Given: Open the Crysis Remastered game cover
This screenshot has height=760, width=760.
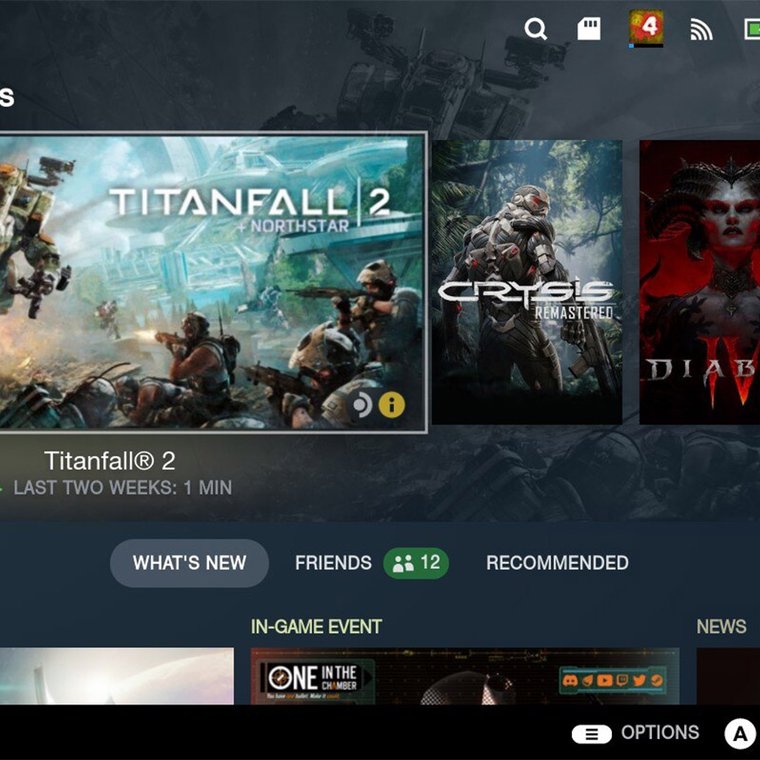Looking at the screenshot, I should (527, 282).
